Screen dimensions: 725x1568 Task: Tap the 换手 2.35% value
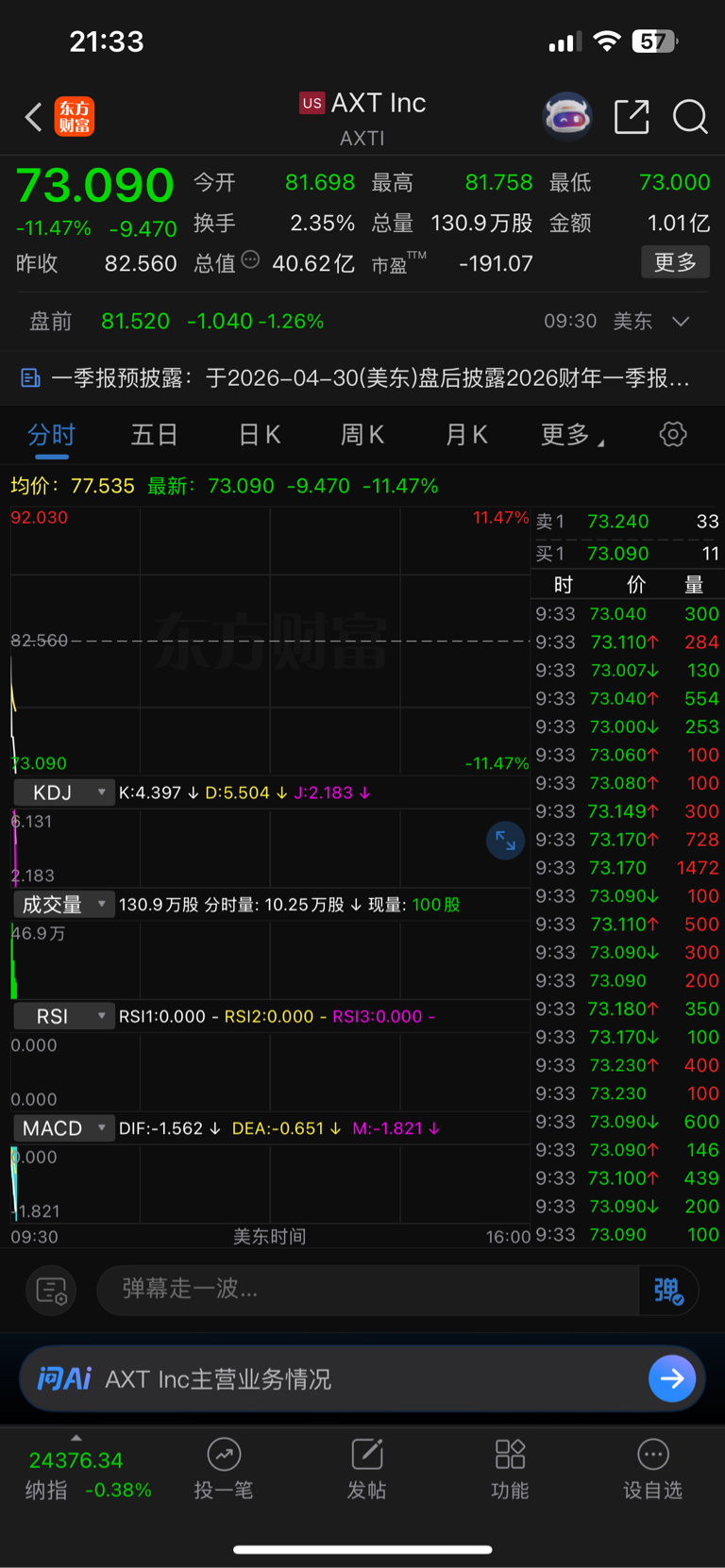click(323, 223)
